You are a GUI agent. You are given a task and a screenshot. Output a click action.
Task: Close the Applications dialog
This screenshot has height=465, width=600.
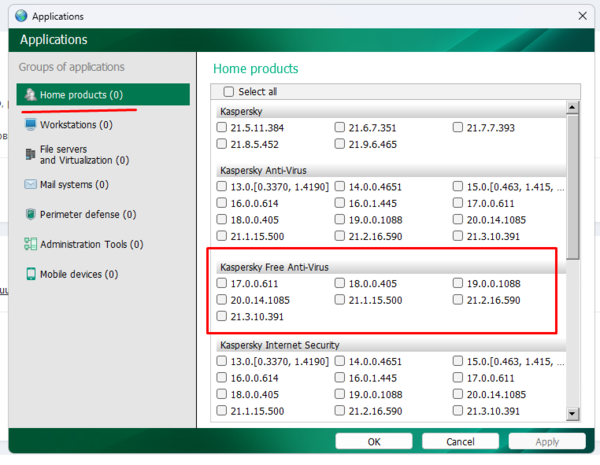tap(582, 16)
